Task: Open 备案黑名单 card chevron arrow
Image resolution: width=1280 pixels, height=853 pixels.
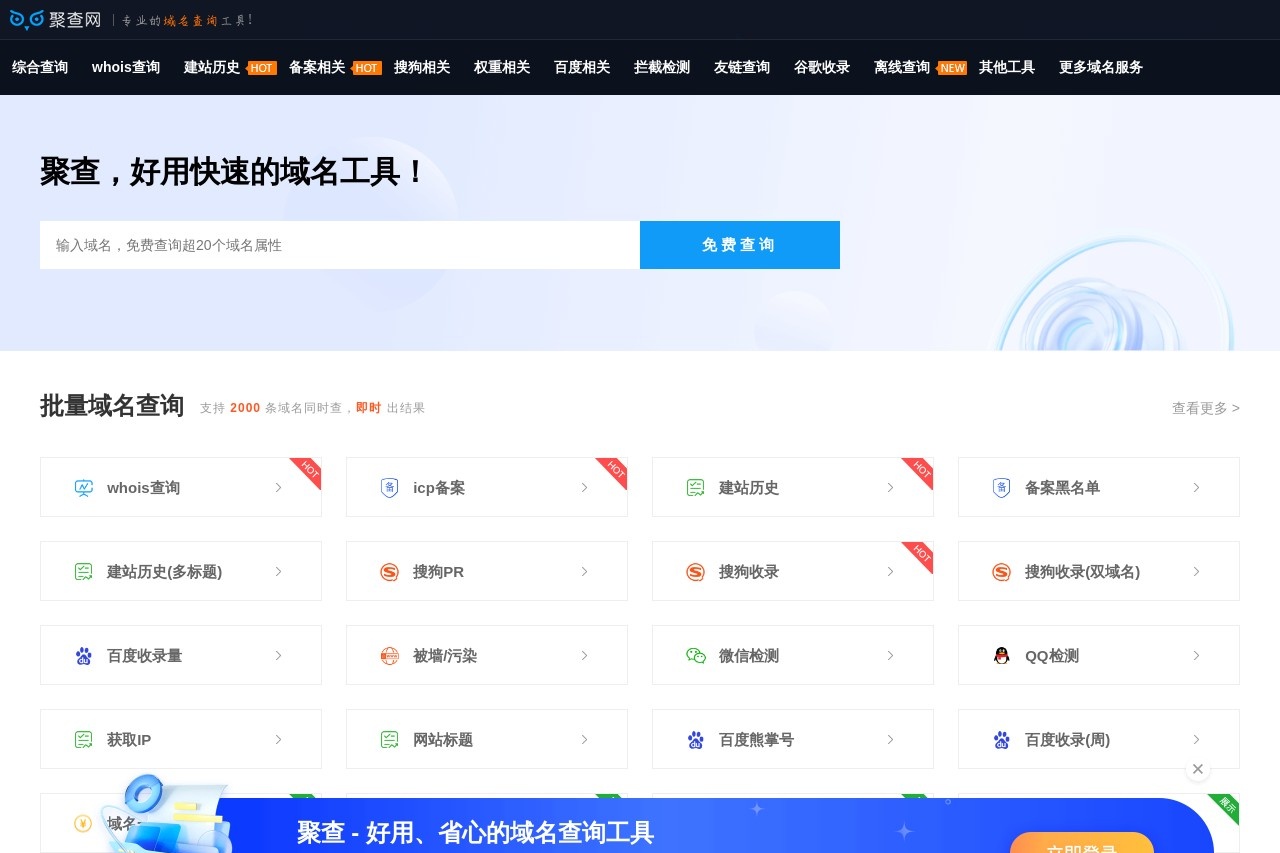Action: pos(1197,488)
